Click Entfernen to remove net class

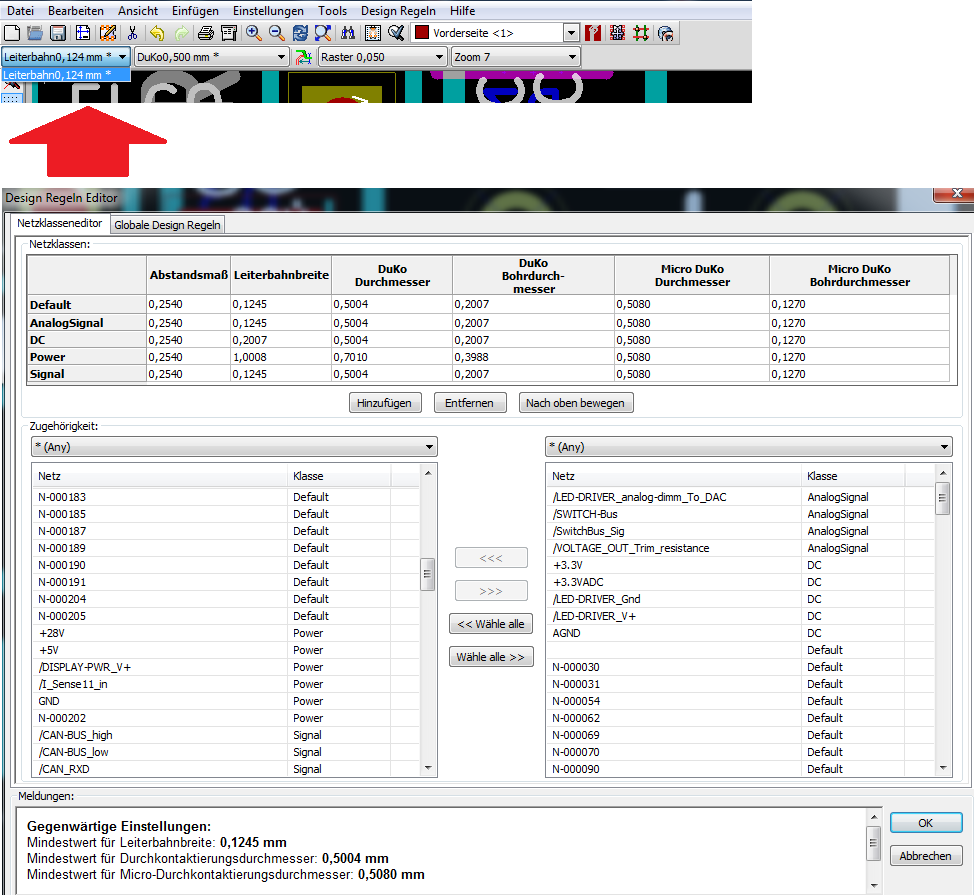tap(469, 402)
